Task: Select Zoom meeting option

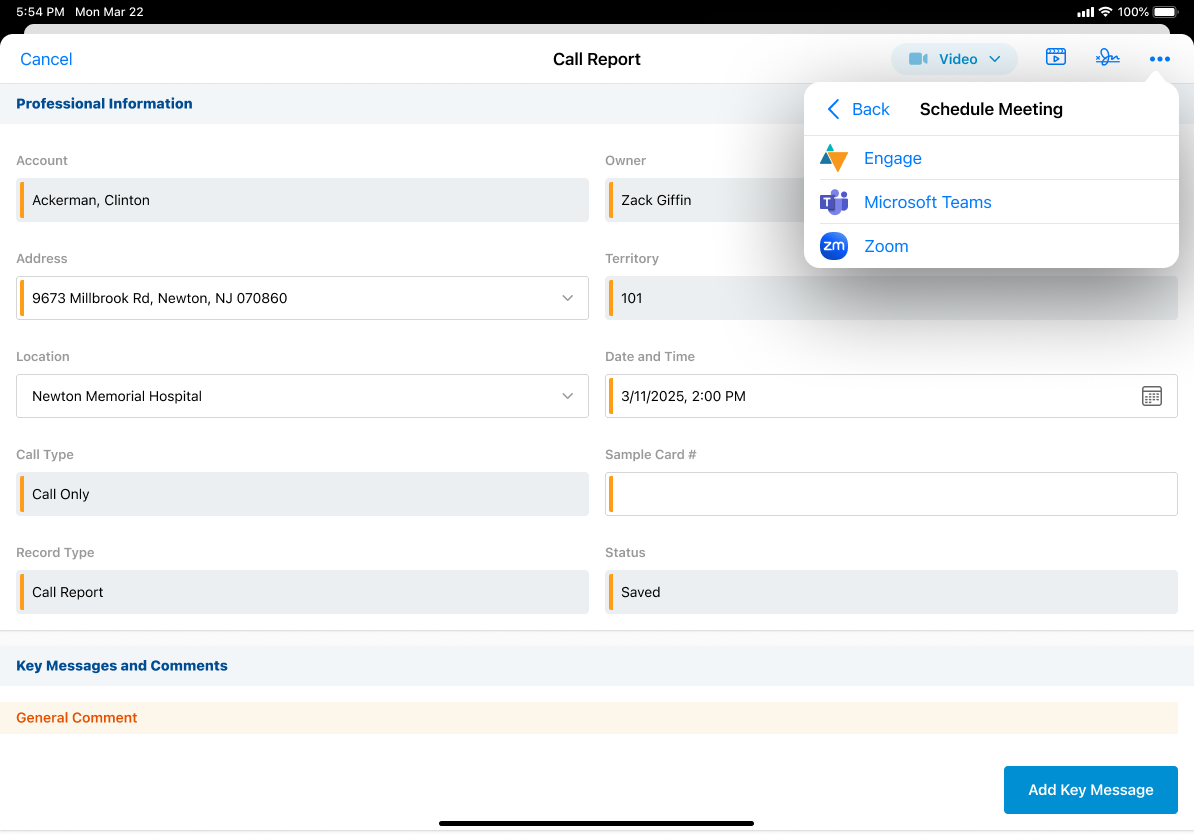Action: coord(886,246)
